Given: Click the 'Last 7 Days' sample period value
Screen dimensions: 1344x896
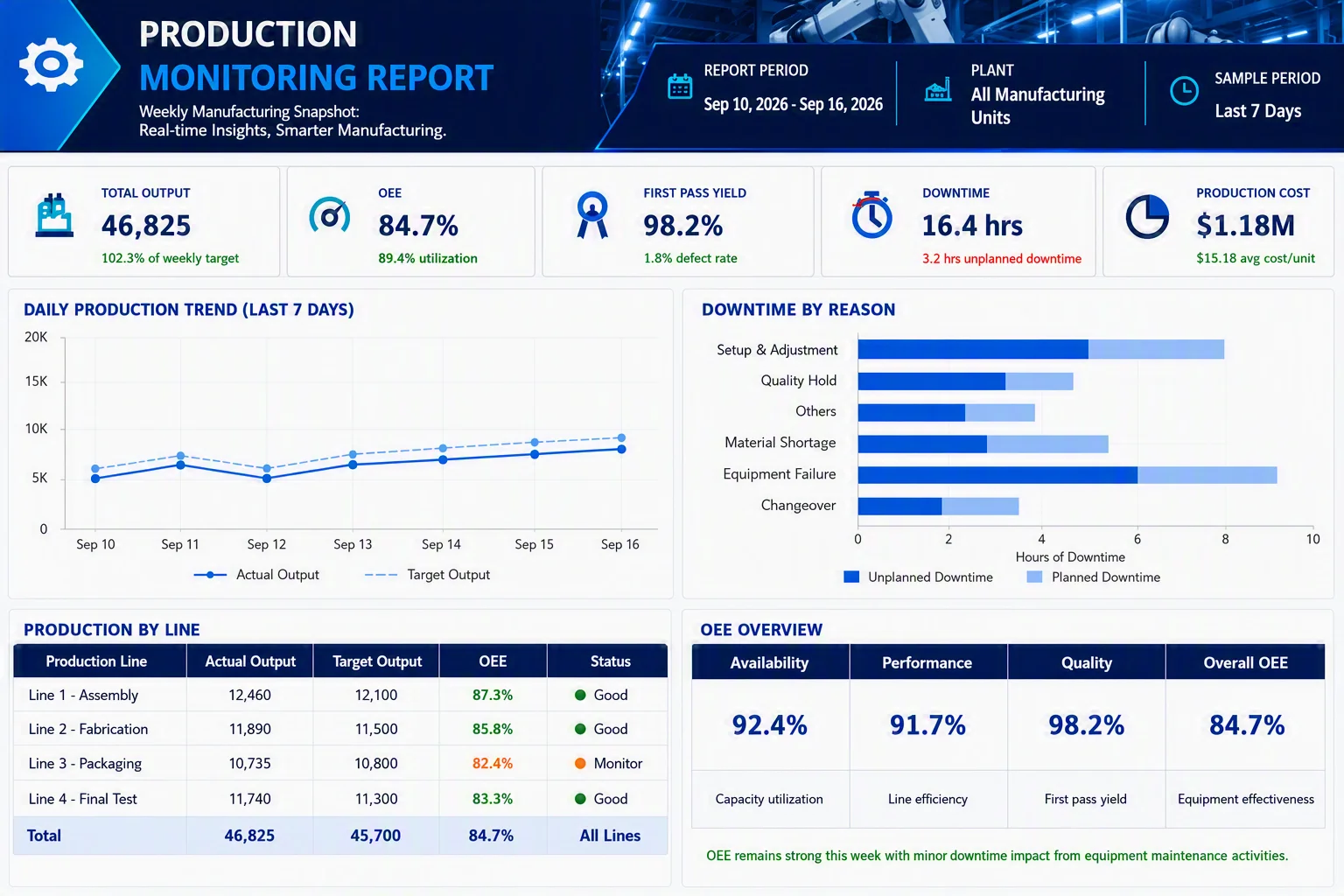Looking at the screenshot, I should coord(1258,111).
